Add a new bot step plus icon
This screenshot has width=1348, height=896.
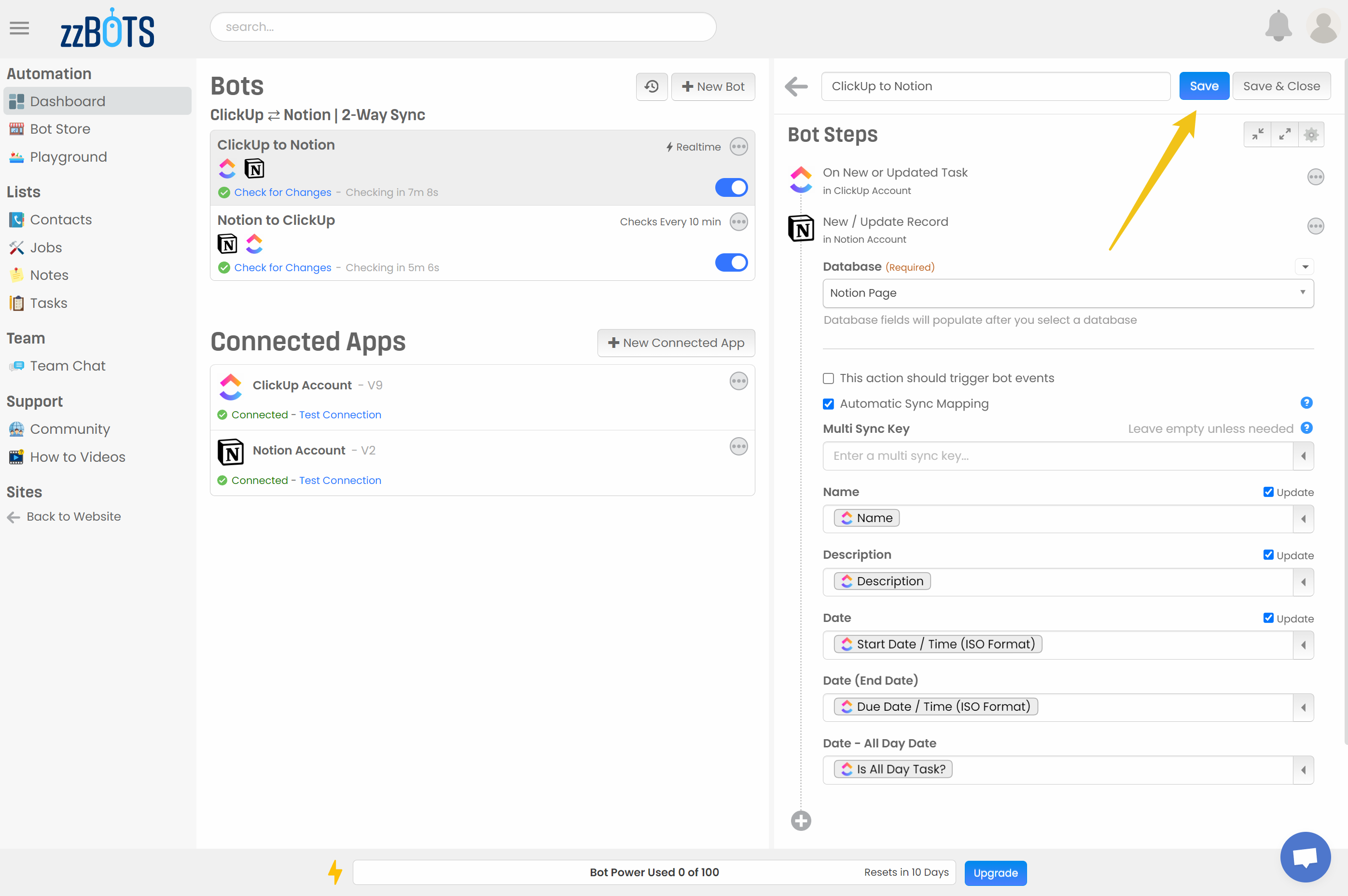point(801,821)
